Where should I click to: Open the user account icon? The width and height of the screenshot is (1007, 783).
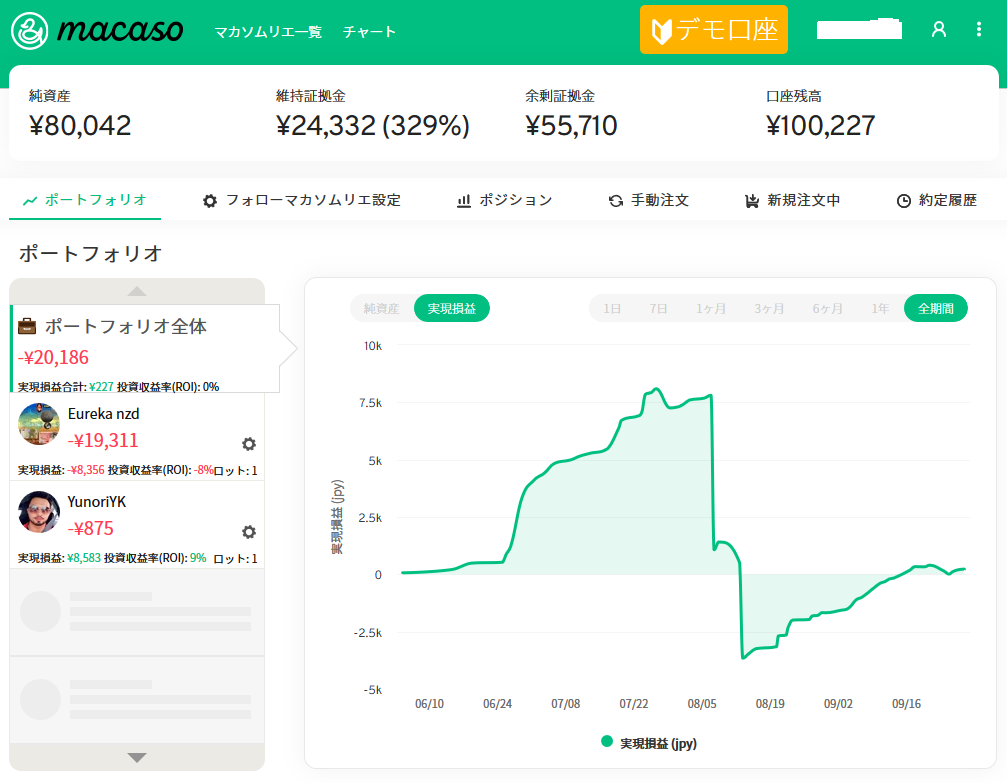click(938, 30)
